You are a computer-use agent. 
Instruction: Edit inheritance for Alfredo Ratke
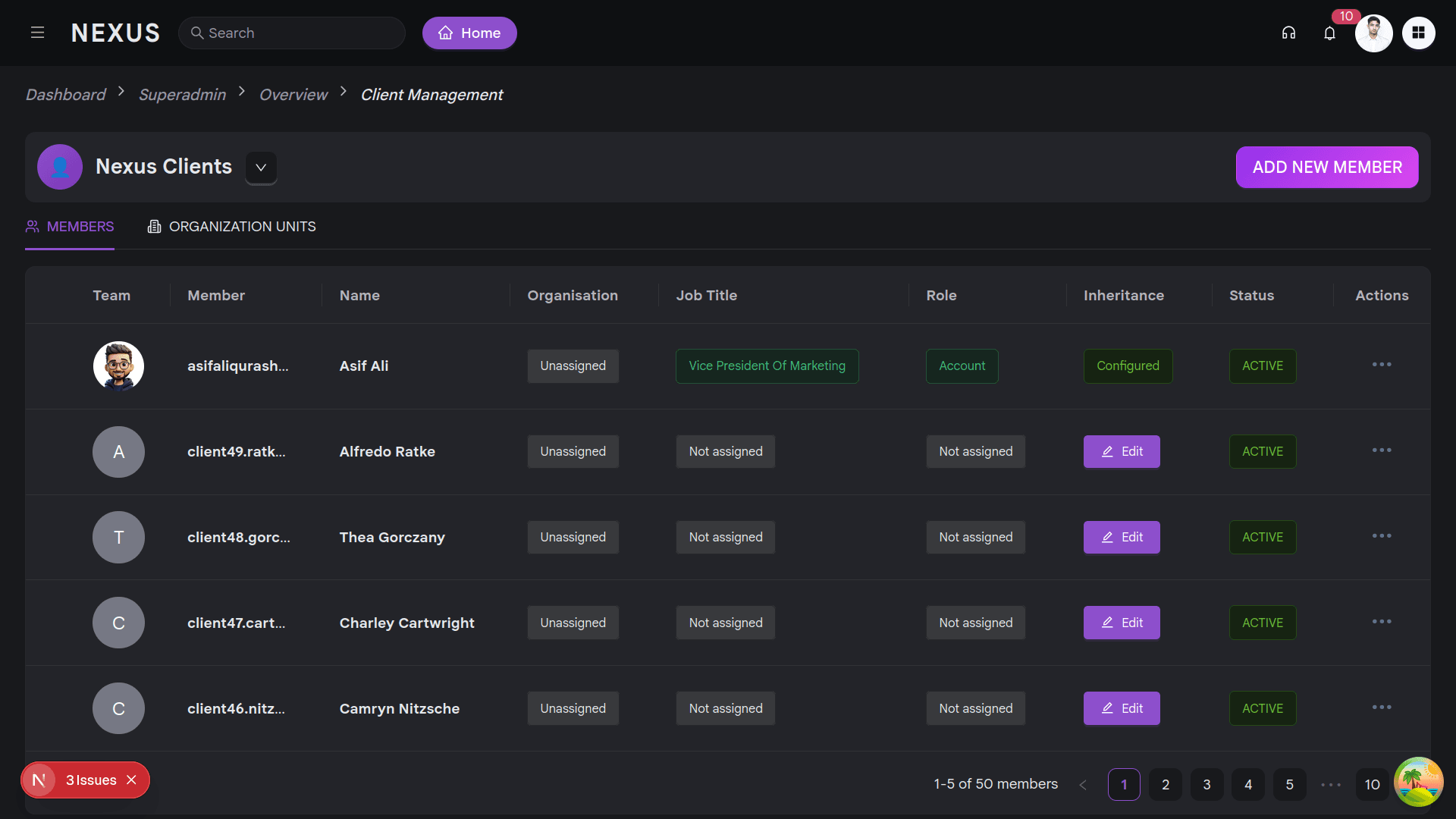pos(1122,451)
